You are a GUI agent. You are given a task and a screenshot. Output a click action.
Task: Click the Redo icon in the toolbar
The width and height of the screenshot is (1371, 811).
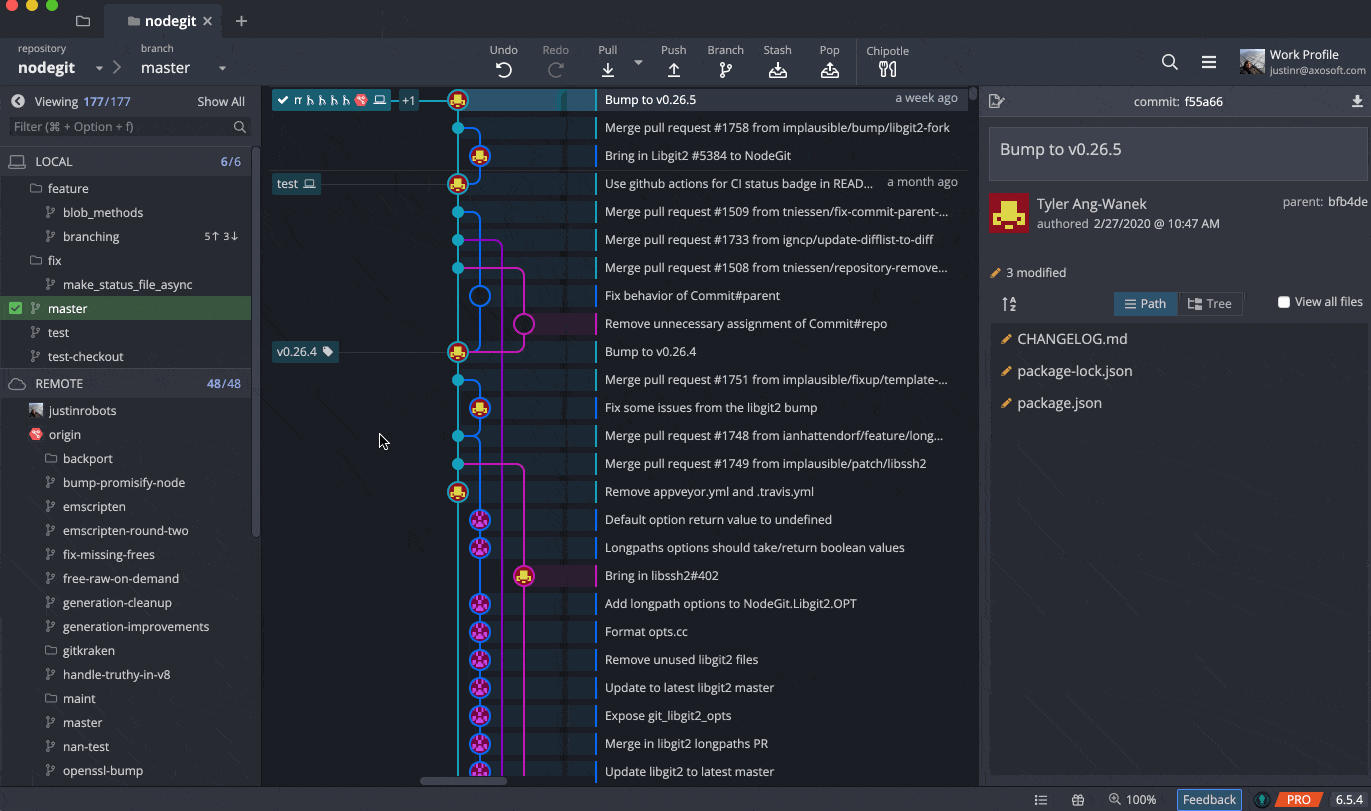click(x=556, y=69)
